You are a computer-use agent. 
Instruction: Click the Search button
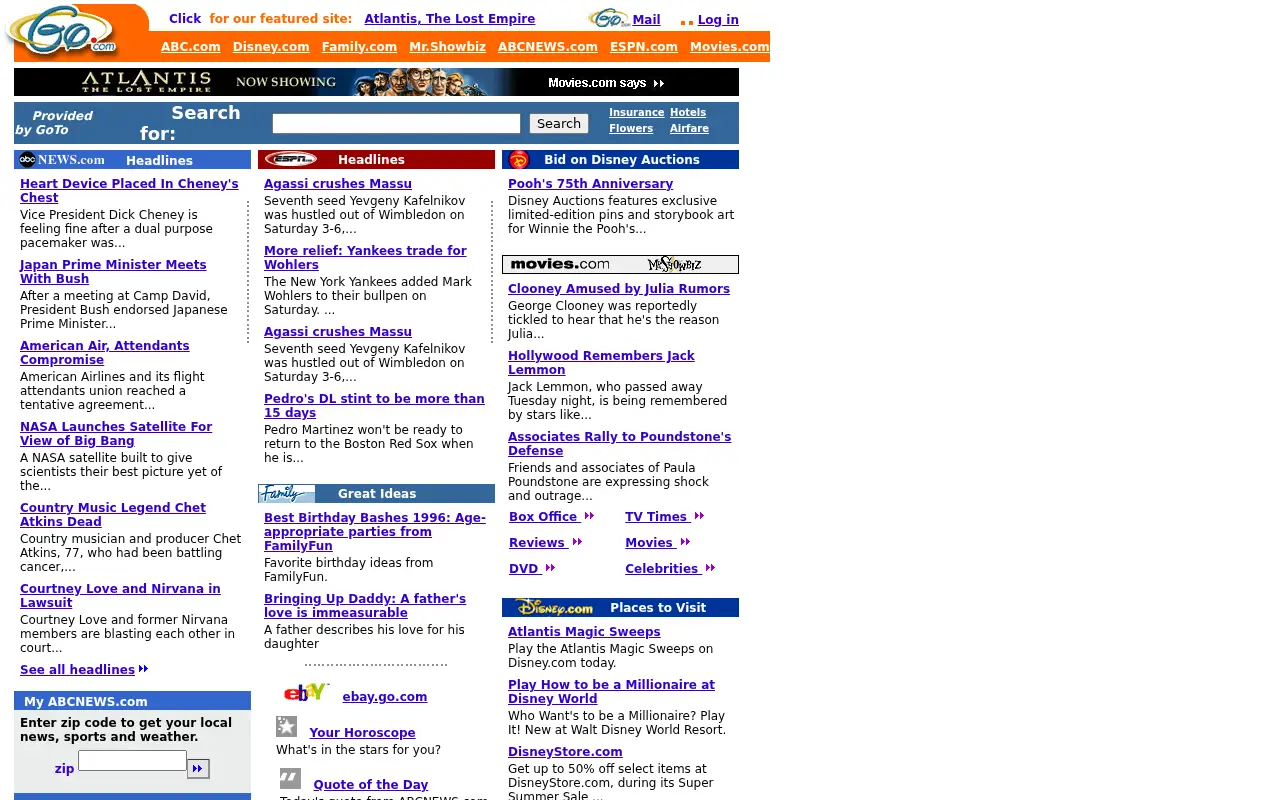[x=559, y=124]
